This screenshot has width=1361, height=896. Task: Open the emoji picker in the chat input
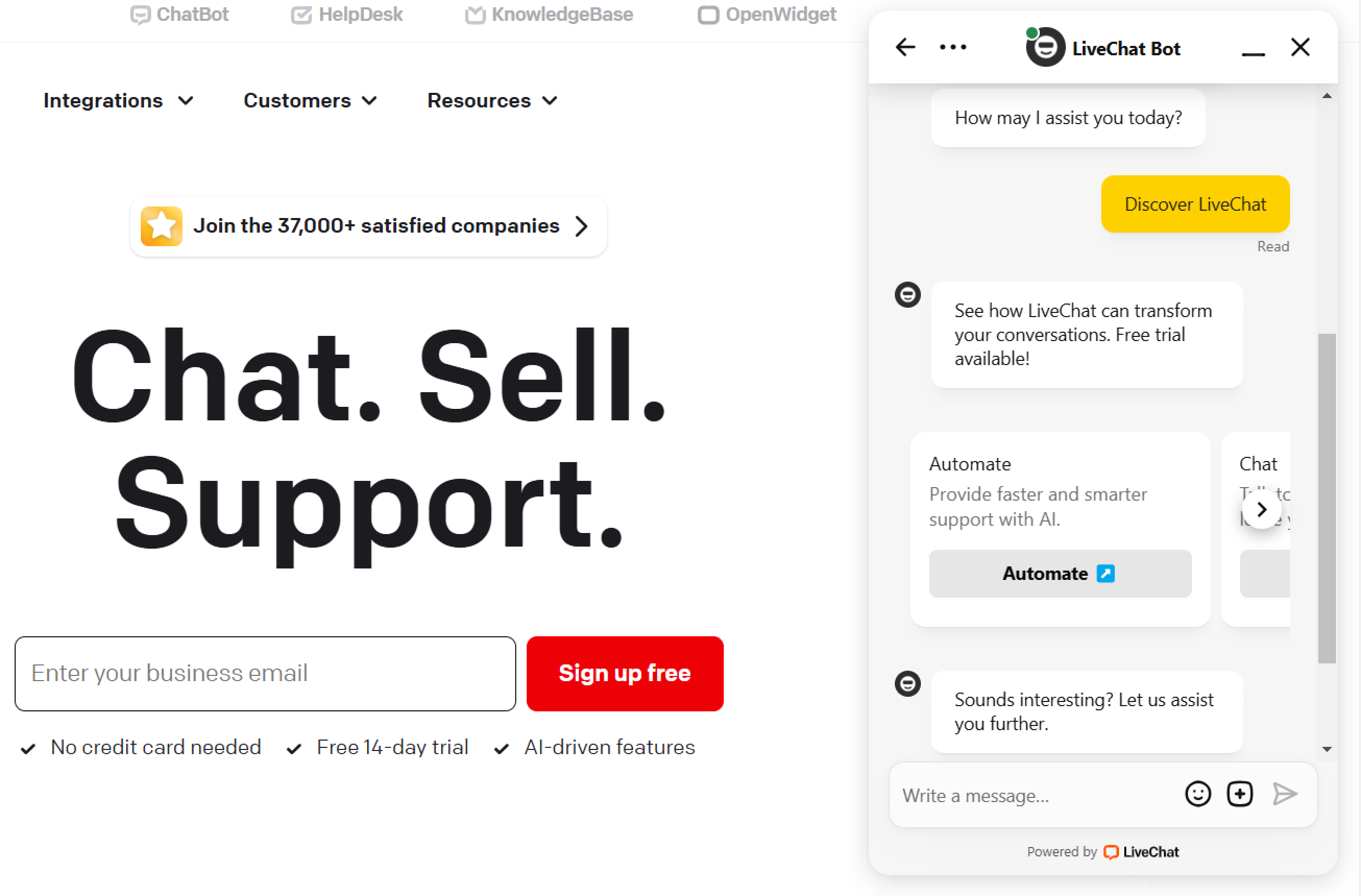point(1199,794)
